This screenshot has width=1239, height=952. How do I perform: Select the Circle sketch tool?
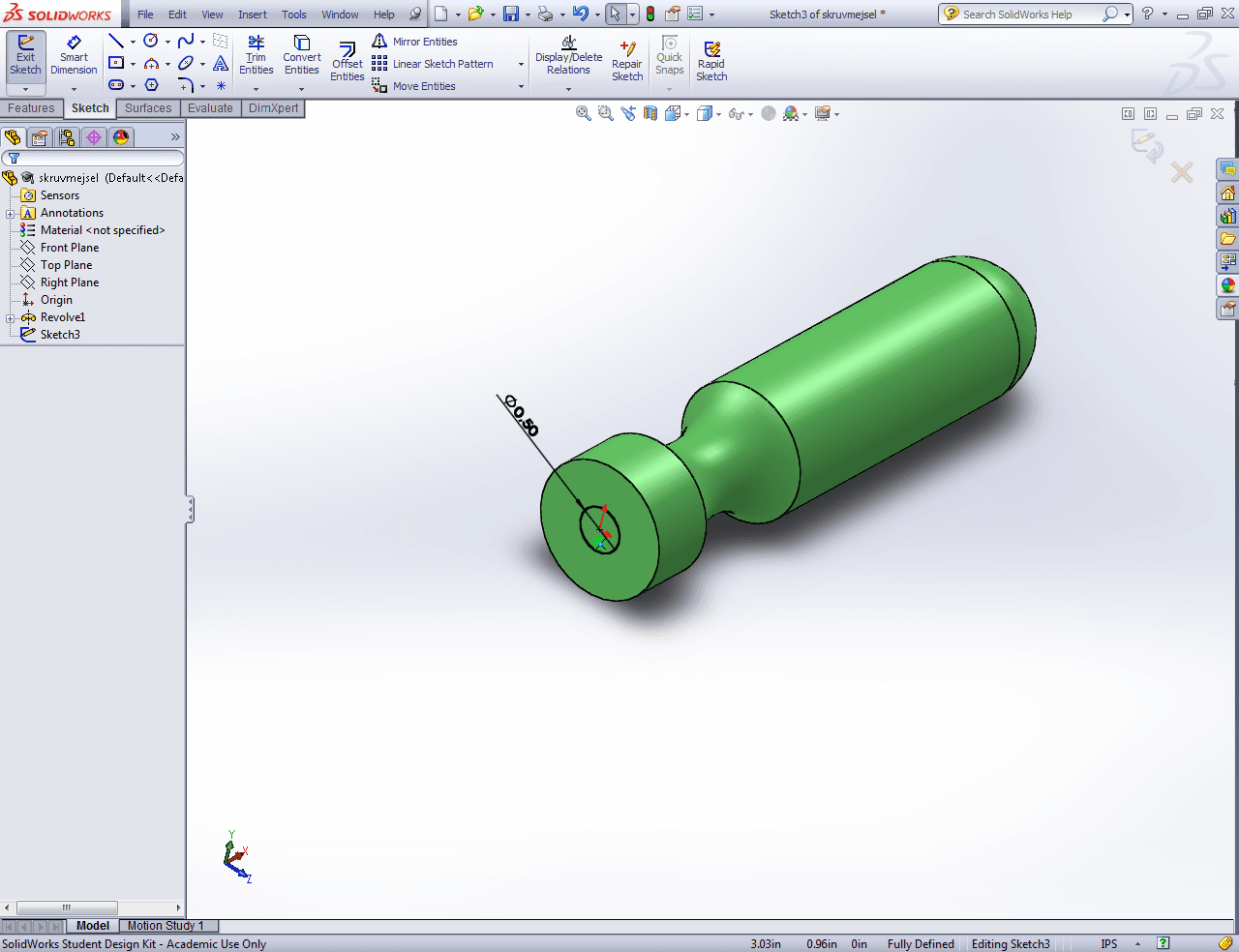(151, 41)
